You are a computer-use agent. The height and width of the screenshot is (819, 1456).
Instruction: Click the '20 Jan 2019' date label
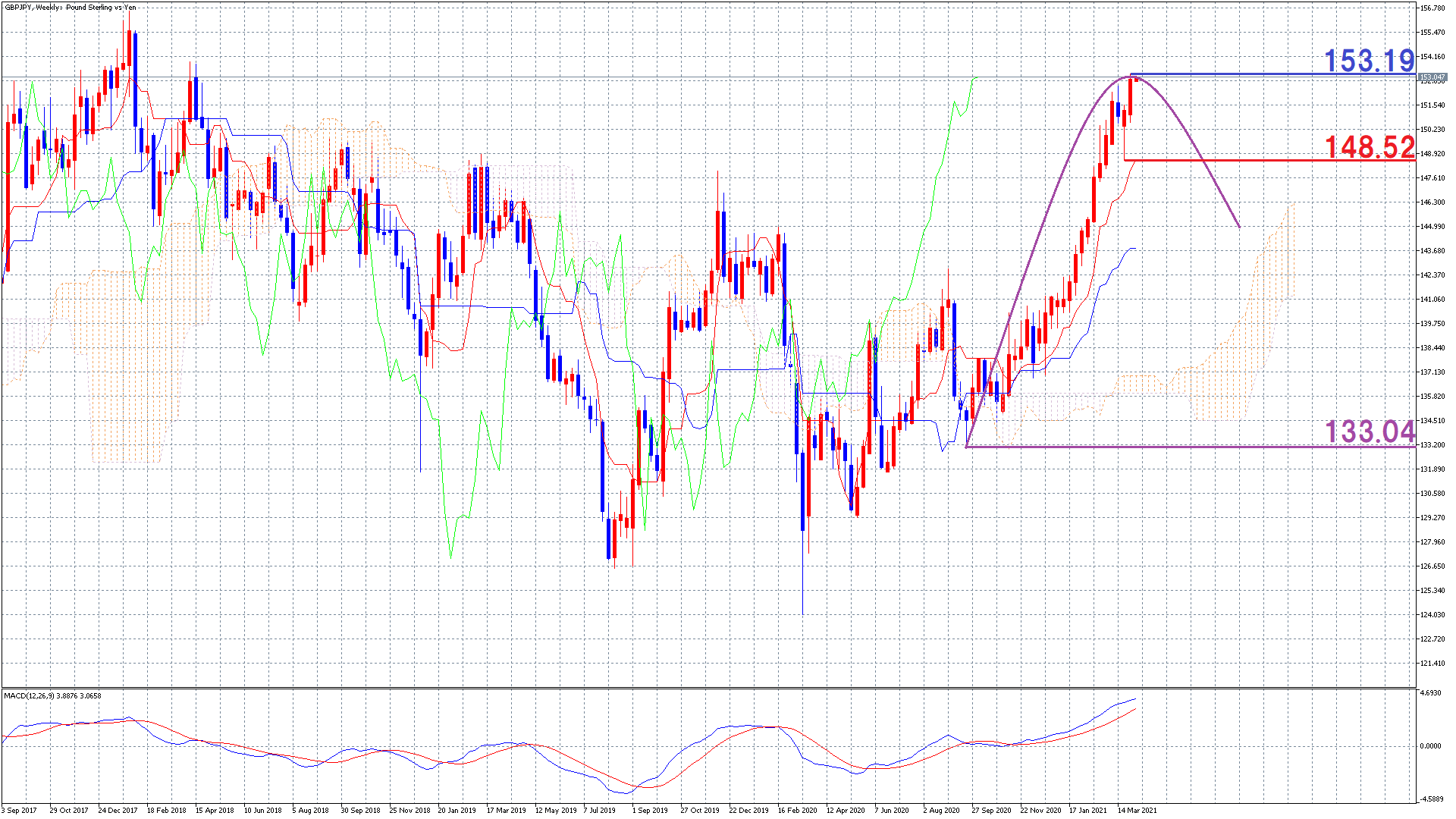tap(457, 811)
